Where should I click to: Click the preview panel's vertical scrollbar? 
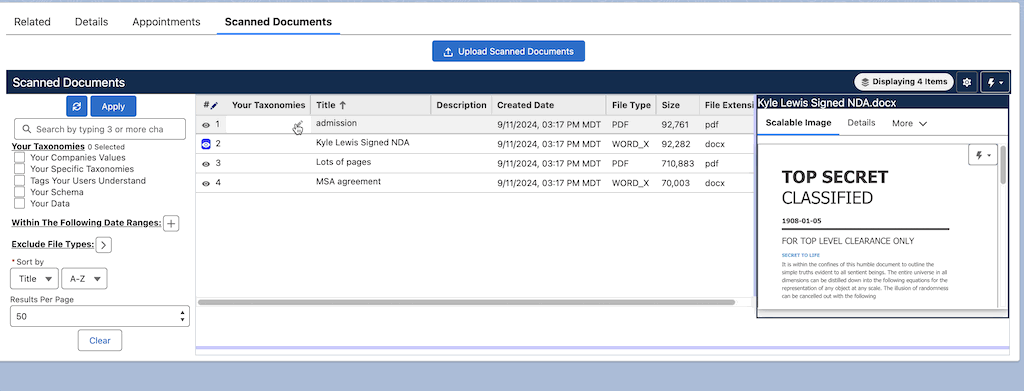coord(1003,163)
